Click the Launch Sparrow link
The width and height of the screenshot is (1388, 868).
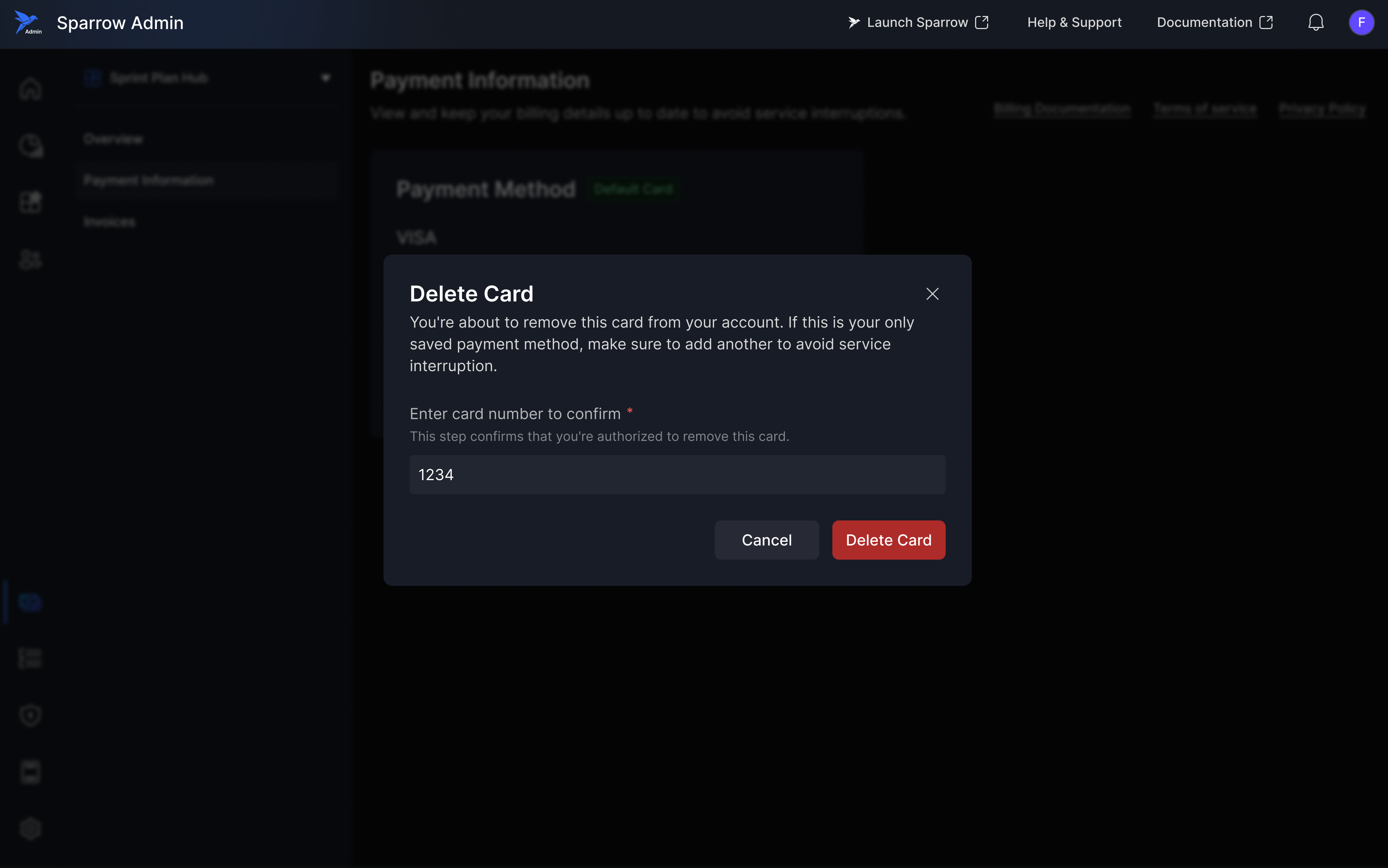[917, 23]
